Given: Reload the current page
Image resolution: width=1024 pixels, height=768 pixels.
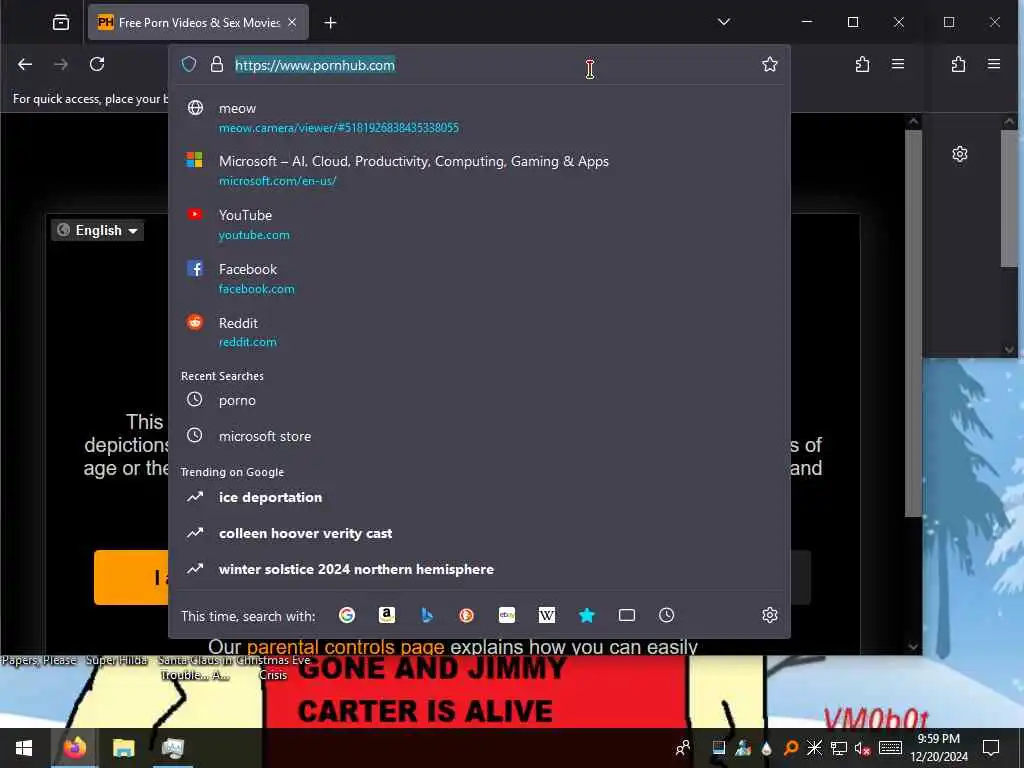Looking at the screenshot, I should point(97,64).
